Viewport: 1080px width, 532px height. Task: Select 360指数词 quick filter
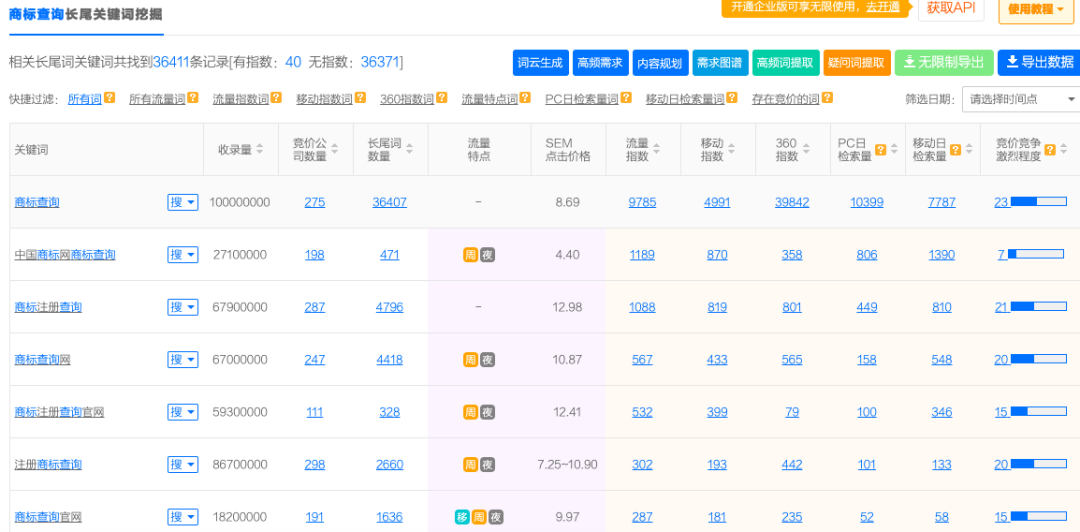pyautogui.click(x=407, y=99)
